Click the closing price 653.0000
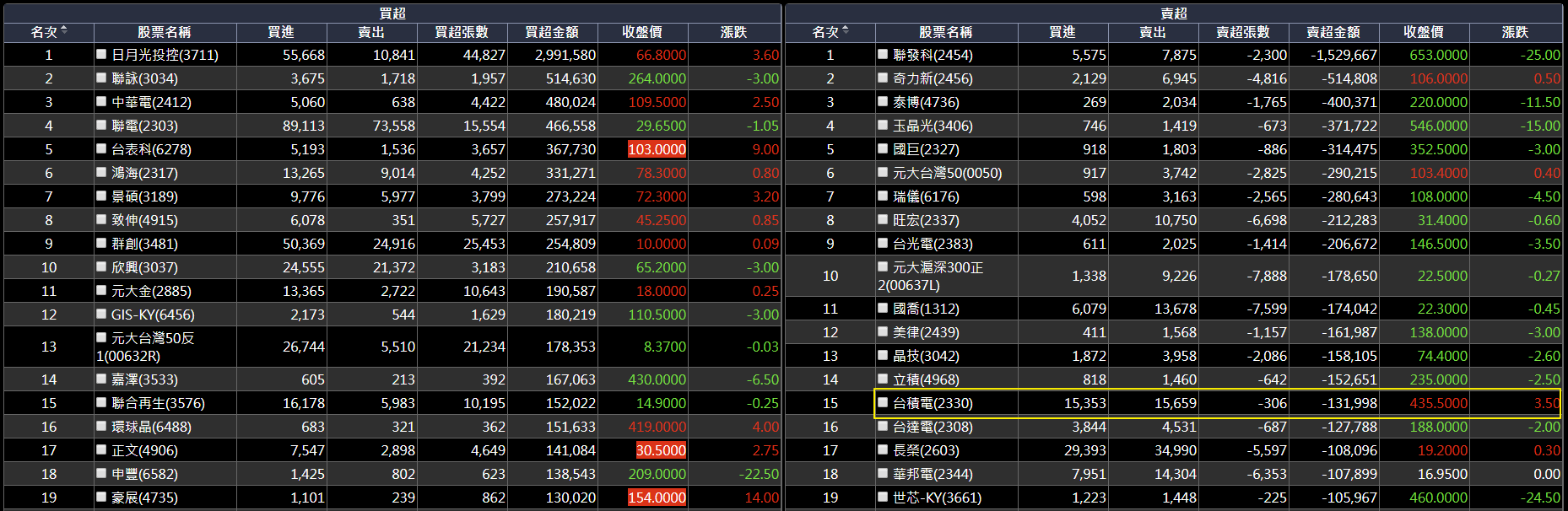The width and height of the screenshot is (1568, 511). click(x=1439, y=55)
